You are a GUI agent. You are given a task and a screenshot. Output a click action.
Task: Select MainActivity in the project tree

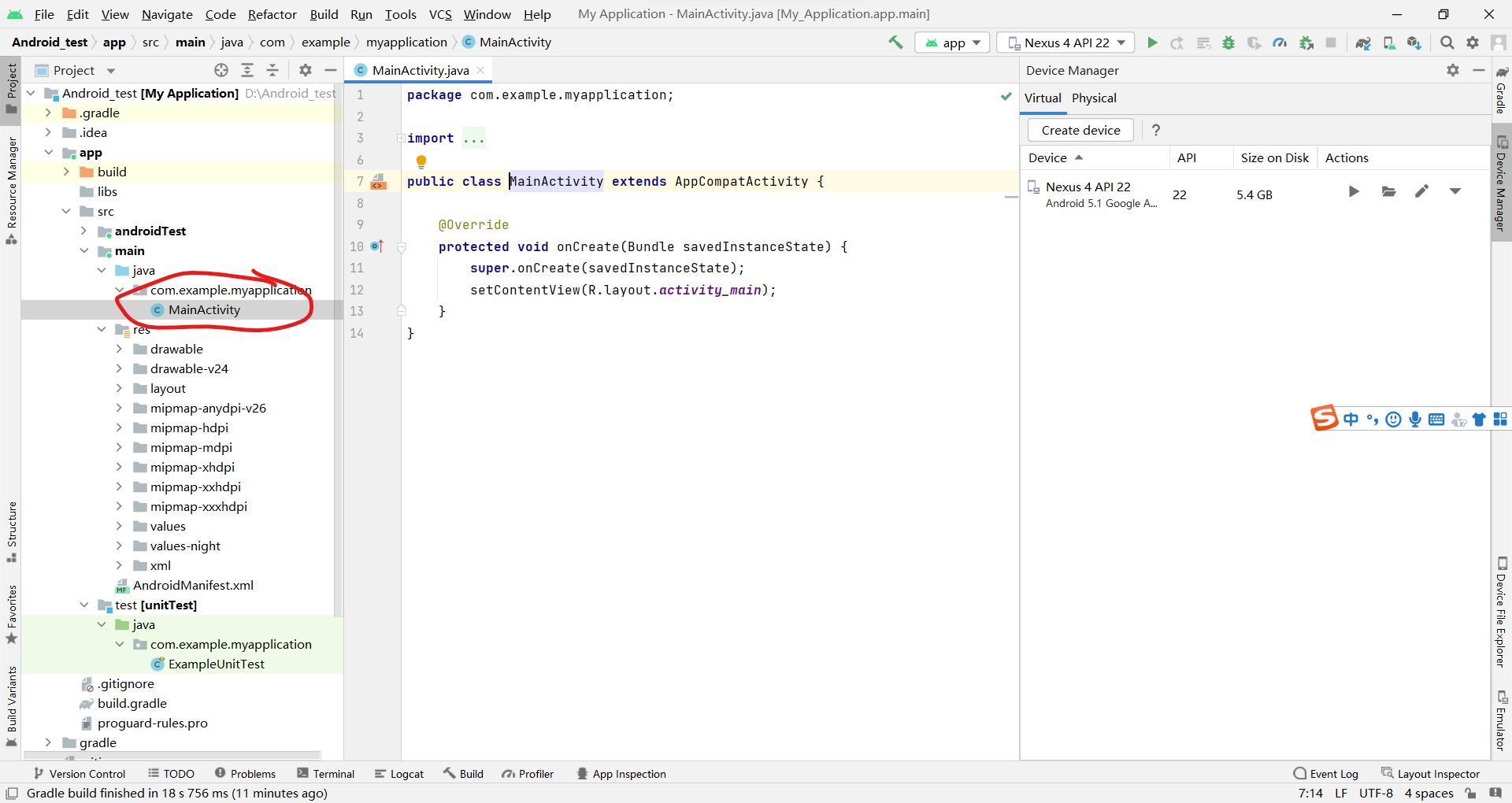[203, 309]
